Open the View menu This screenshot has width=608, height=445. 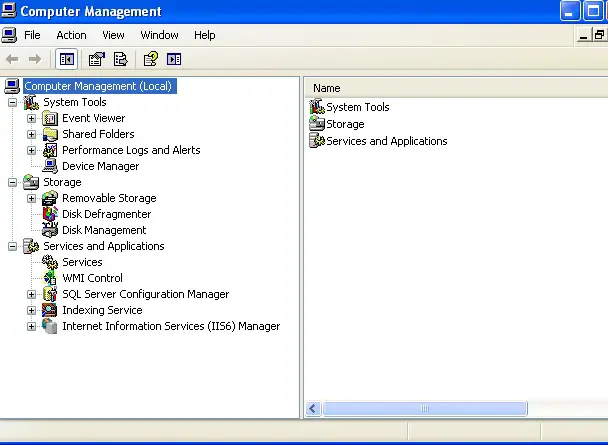pos(113,35)
